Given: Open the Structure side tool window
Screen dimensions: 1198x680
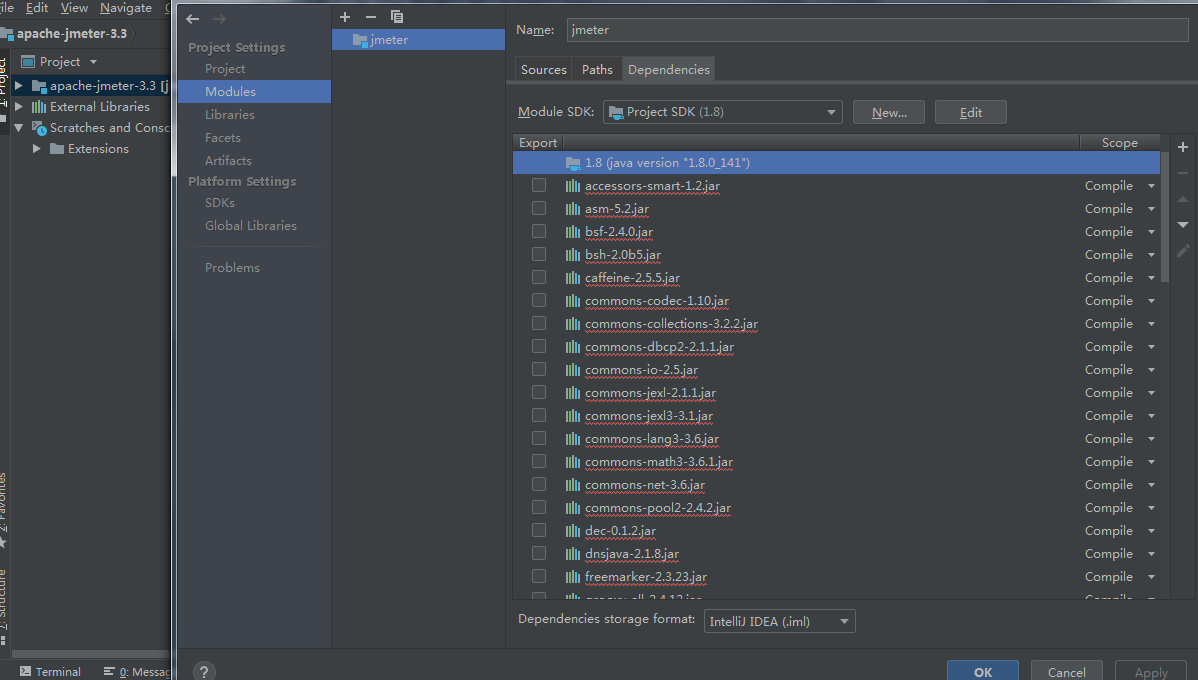Looking at the screenshot, I should (4, 607).
